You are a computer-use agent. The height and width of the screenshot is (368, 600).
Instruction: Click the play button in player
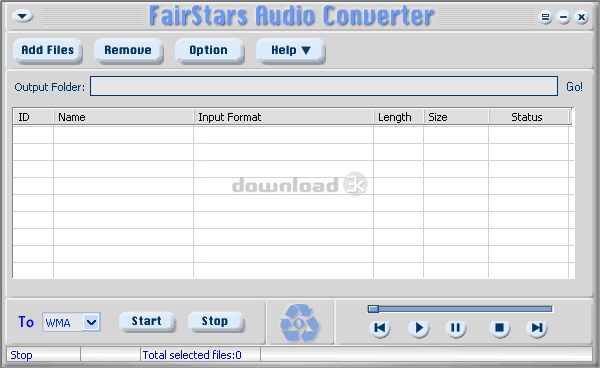418,328
